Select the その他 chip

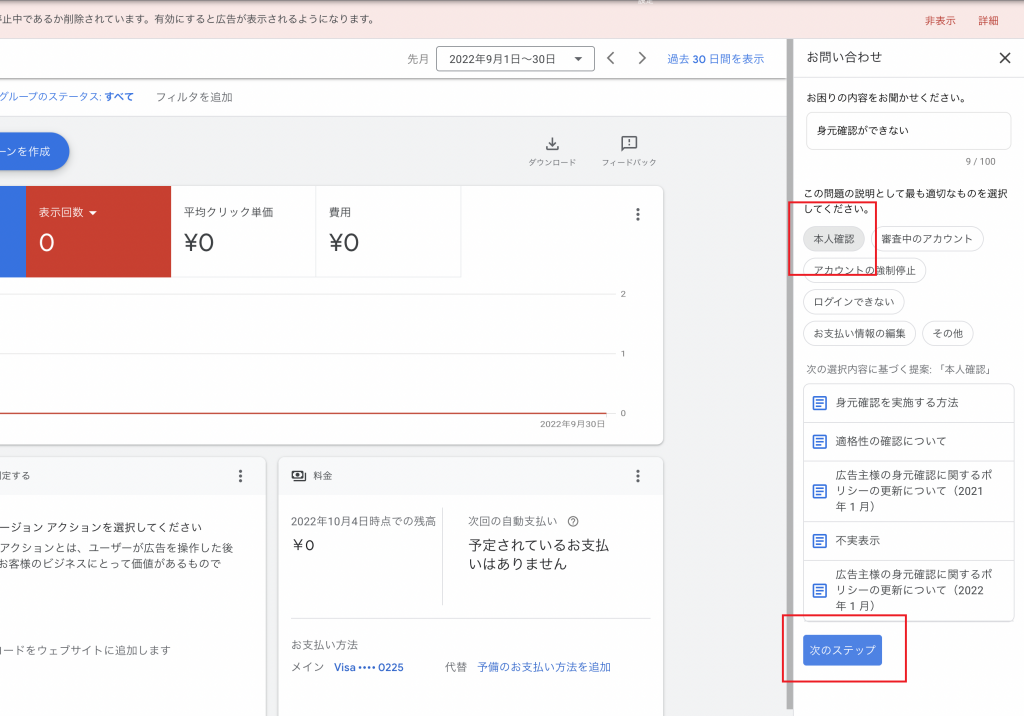(x=948, y=333)
